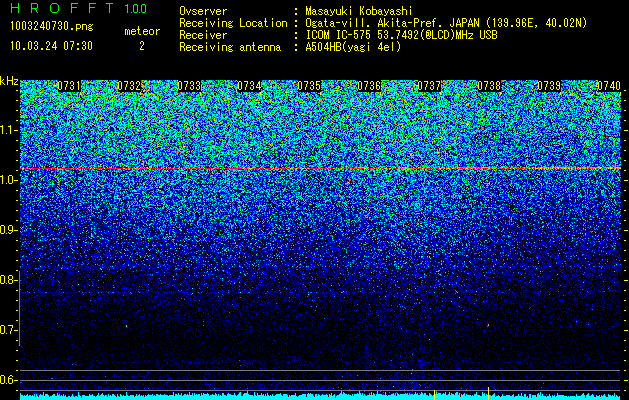Click the 0737 time marker
Viewport: 629px width, 400px height.
[x=429, y=86]
